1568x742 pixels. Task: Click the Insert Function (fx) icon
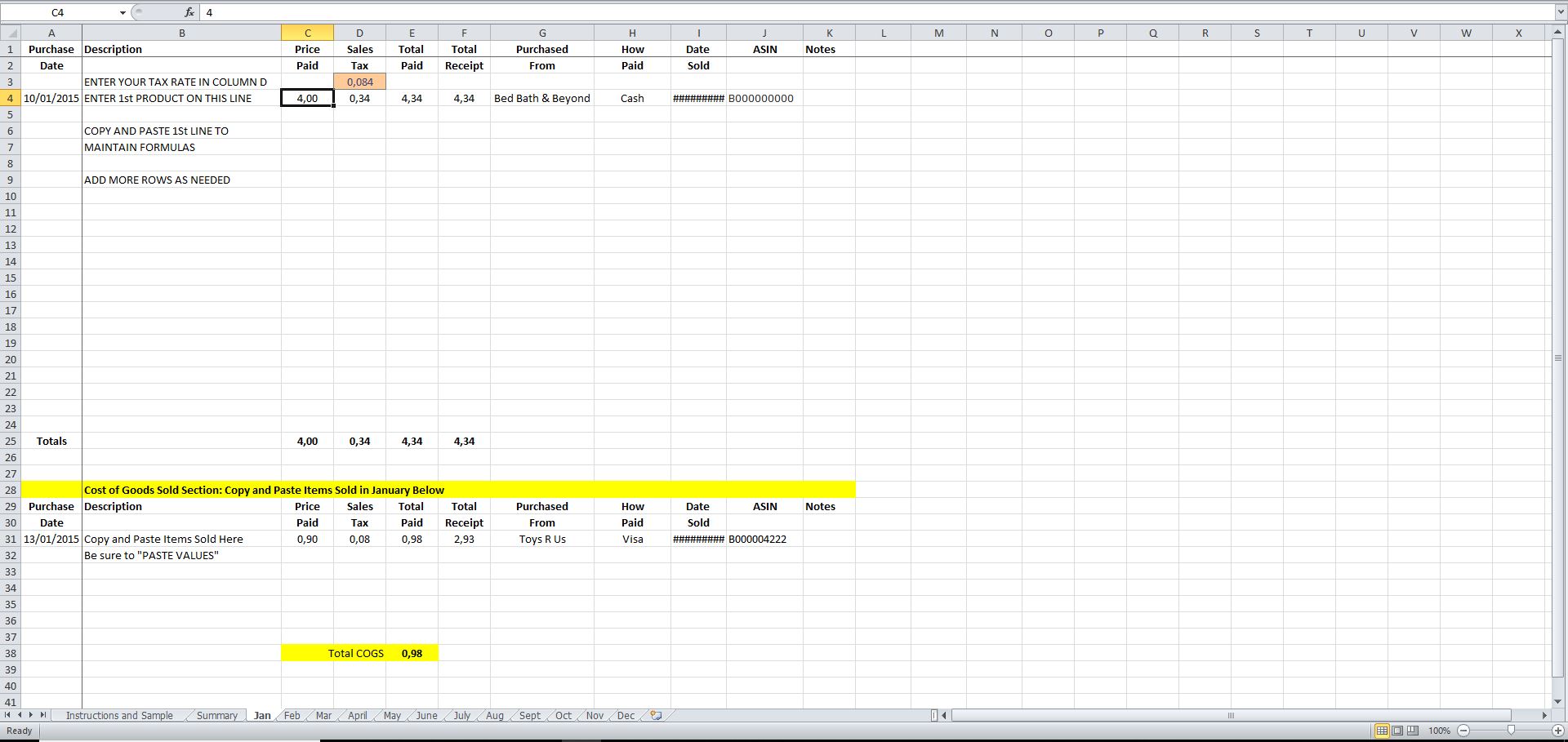coord(189,12)
